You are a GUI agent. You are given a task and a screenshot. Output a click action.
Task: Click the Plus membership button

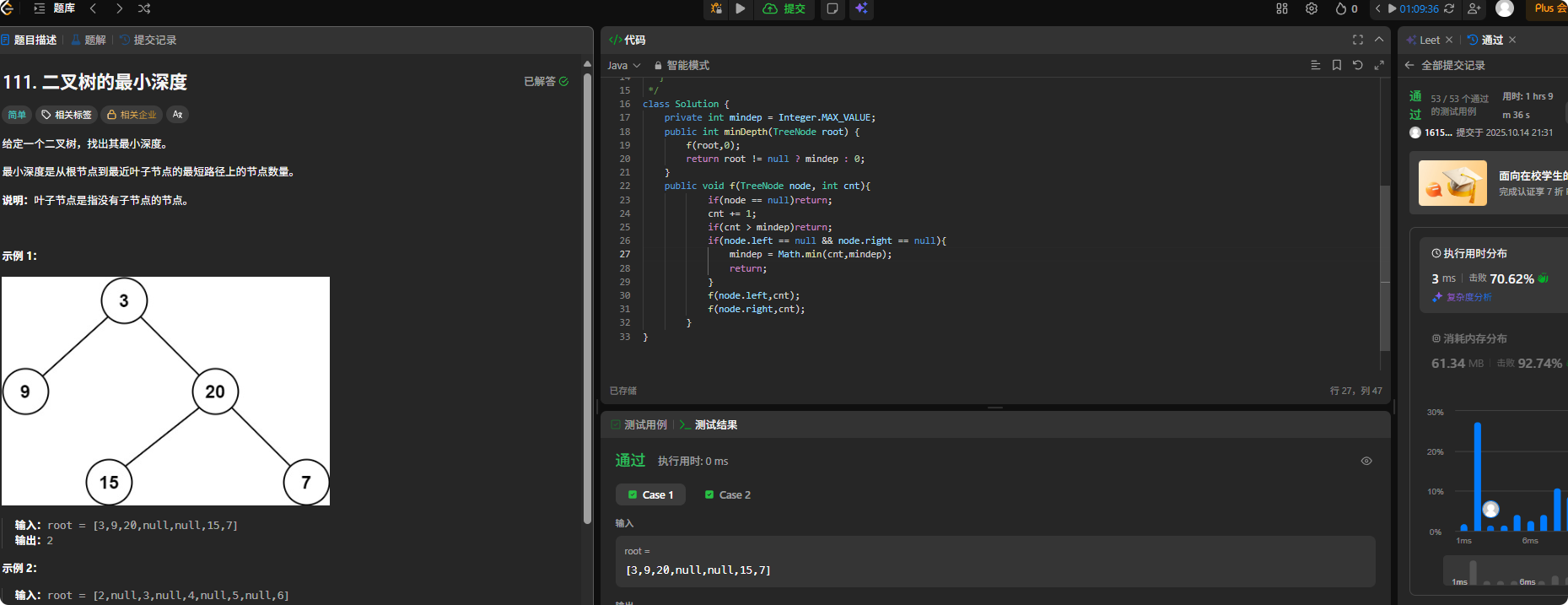point(1549,8)
